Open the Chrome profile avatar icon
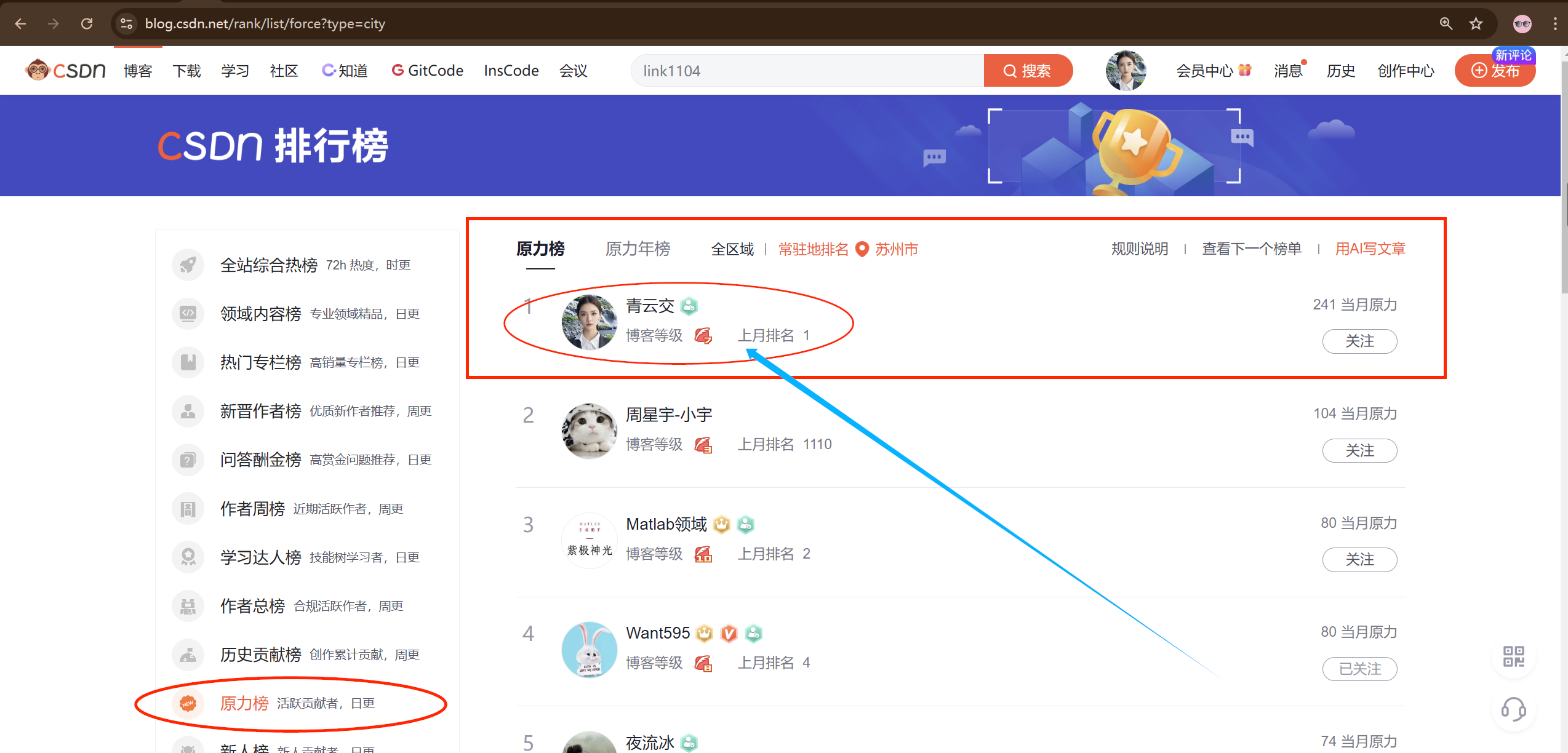This screenshot has width=1568, height=753. pyautogui.click(x=1522, y=23)
